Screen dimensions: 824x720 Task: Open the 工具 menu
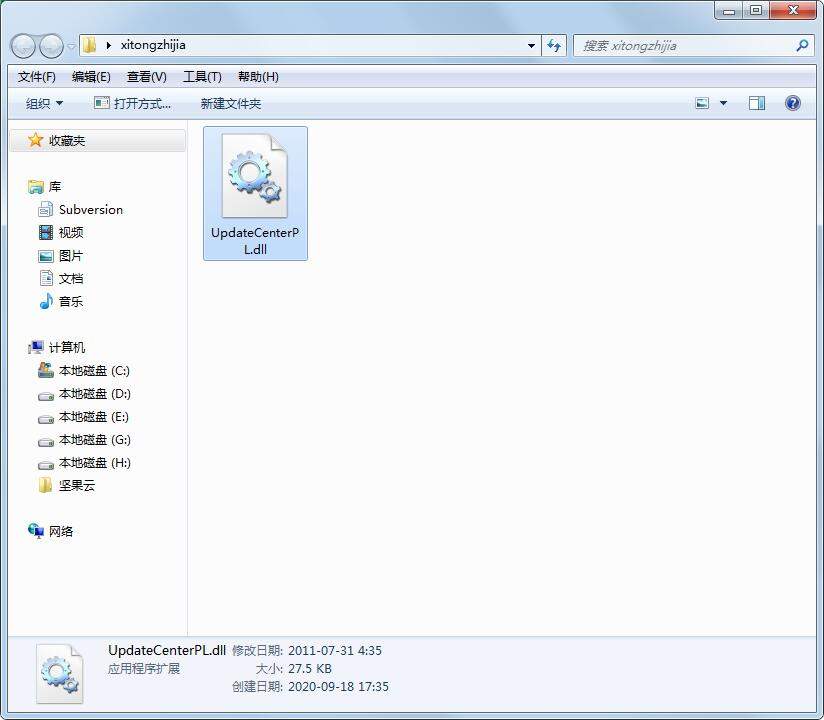[203, 76]
